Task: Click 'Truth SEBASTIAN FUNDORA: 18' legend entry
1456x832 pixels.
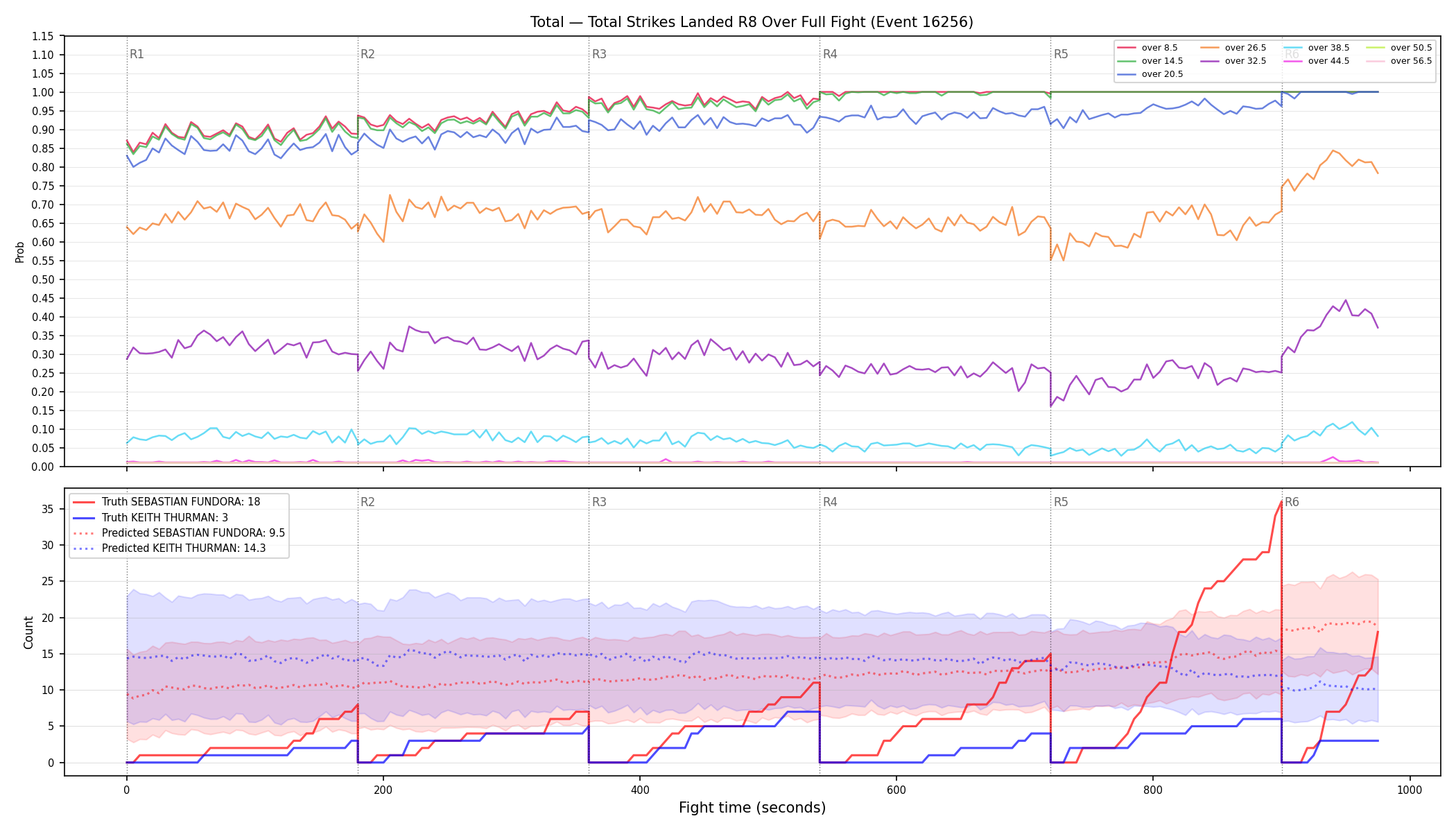Action: click(166, 502)
